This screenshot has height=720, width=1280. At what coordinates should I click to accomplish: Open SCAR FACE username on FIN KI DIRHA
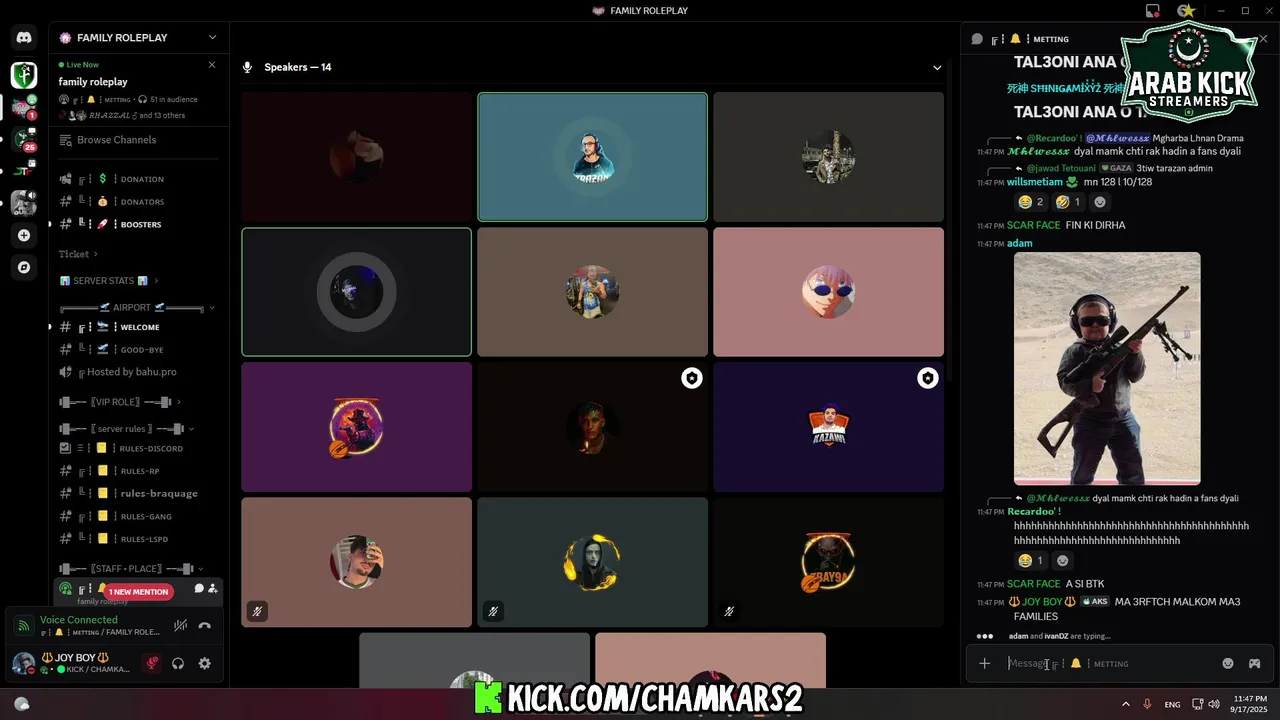point(1033,226)
